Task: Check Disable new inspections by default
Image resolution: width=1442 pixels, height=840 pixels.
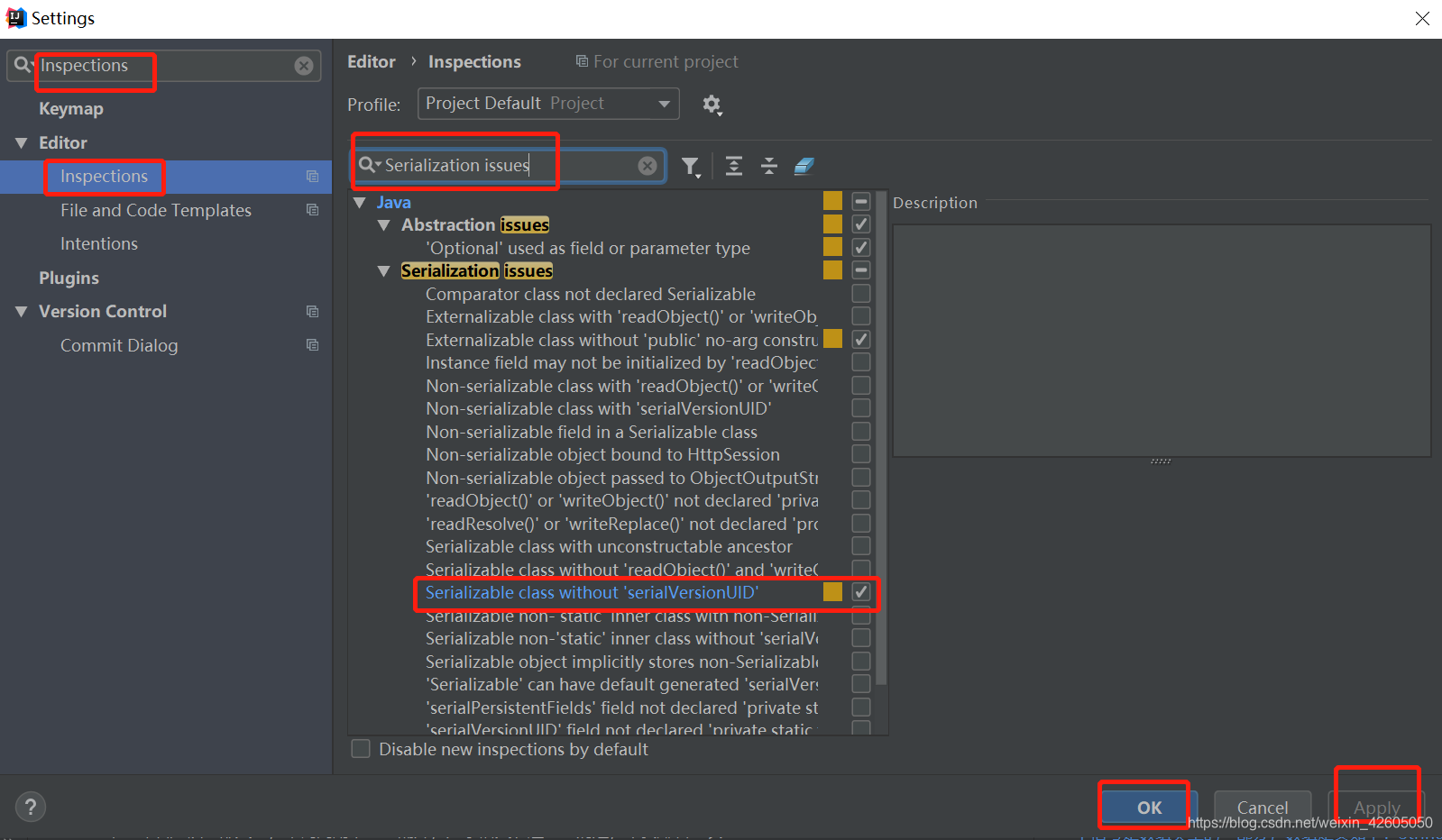Action: pos(361,749)
